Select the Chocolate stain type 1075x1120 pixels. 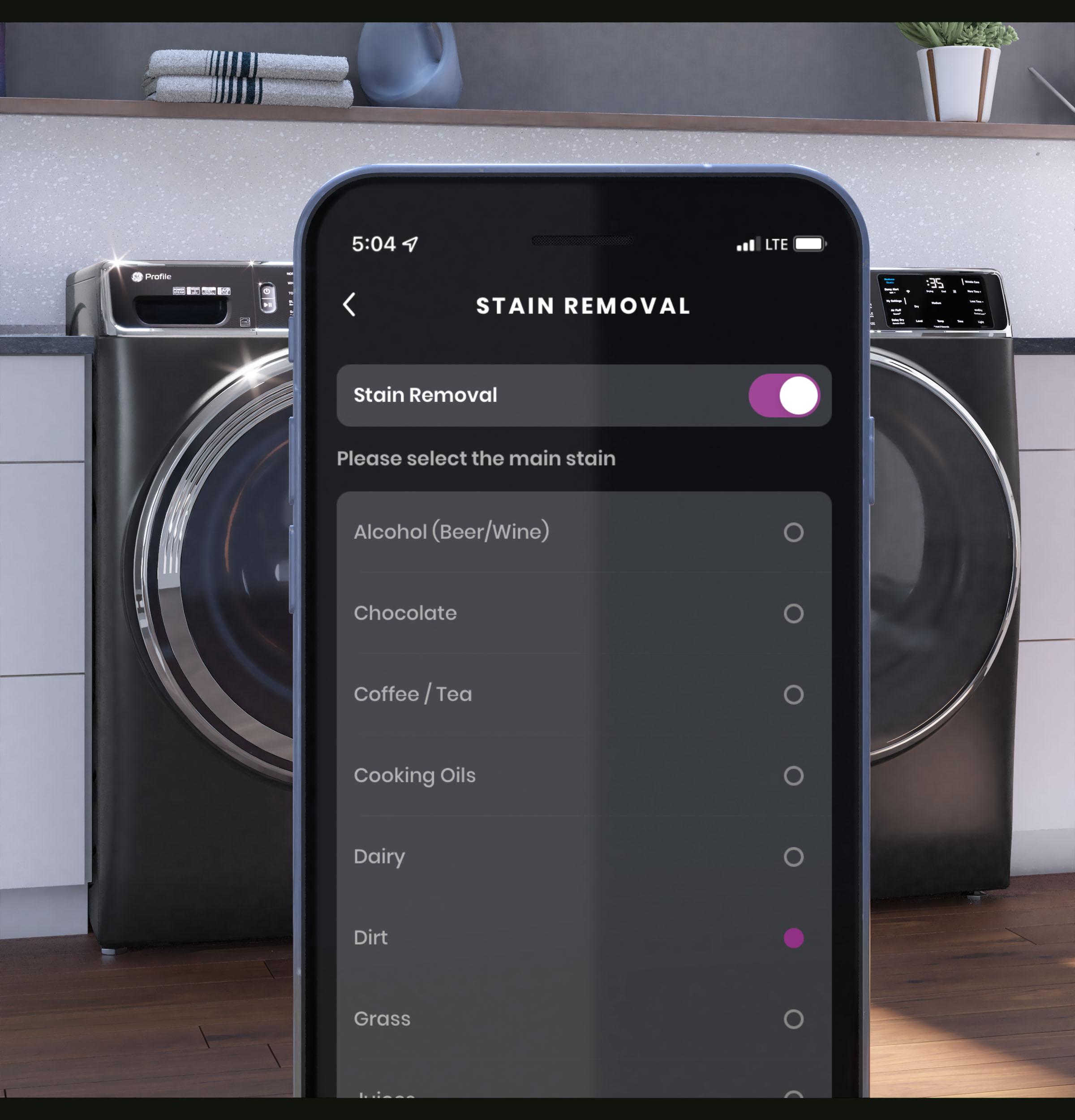795,612
